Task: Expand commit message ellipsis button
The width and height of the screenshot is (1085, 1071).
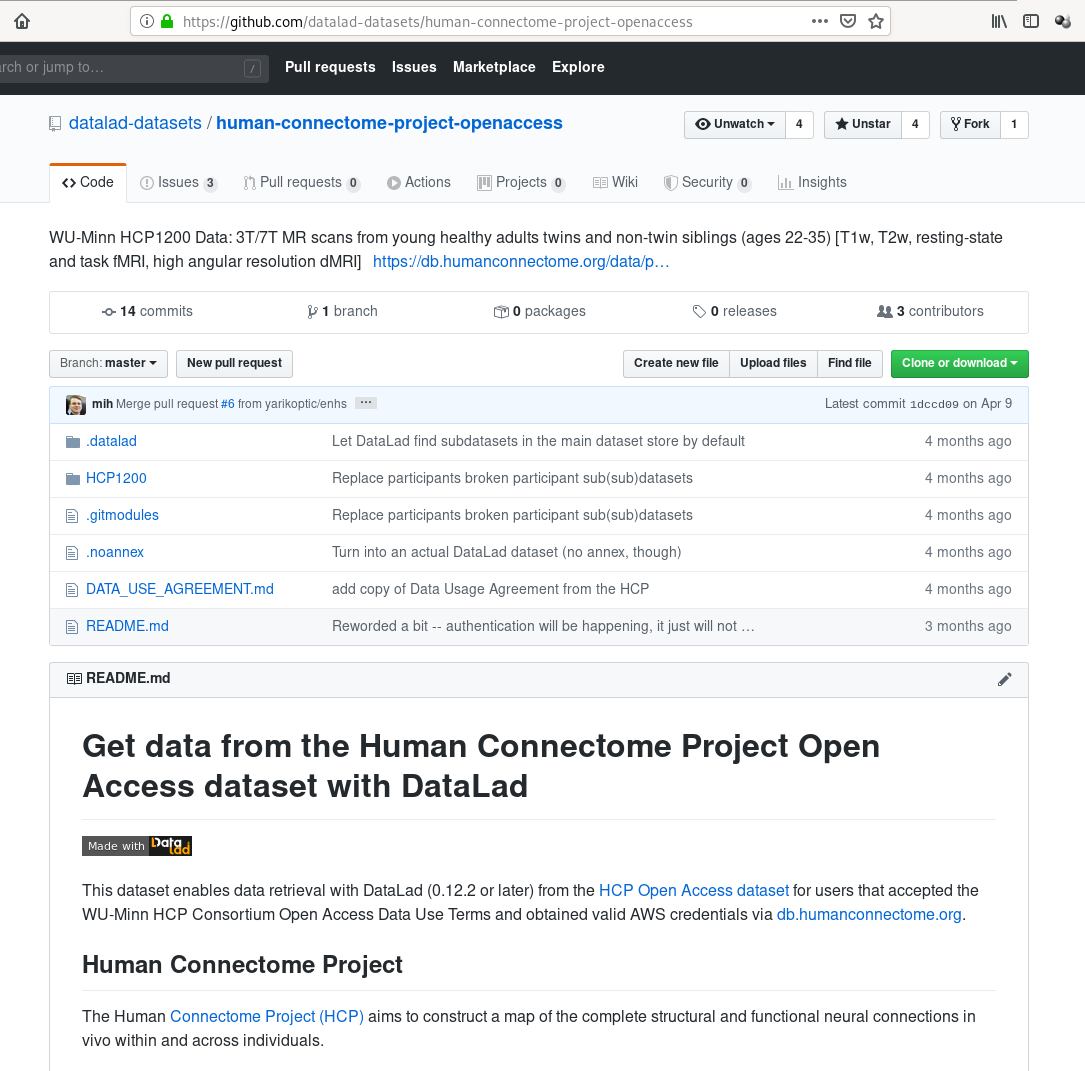Action: (366, 403)
